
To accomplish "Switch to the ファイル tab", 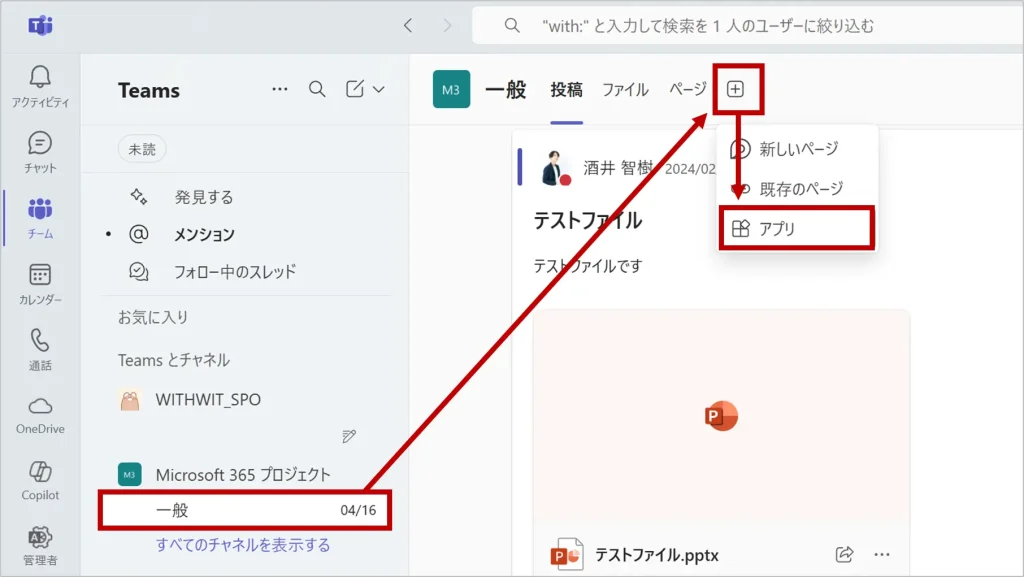I will point(625,89).
